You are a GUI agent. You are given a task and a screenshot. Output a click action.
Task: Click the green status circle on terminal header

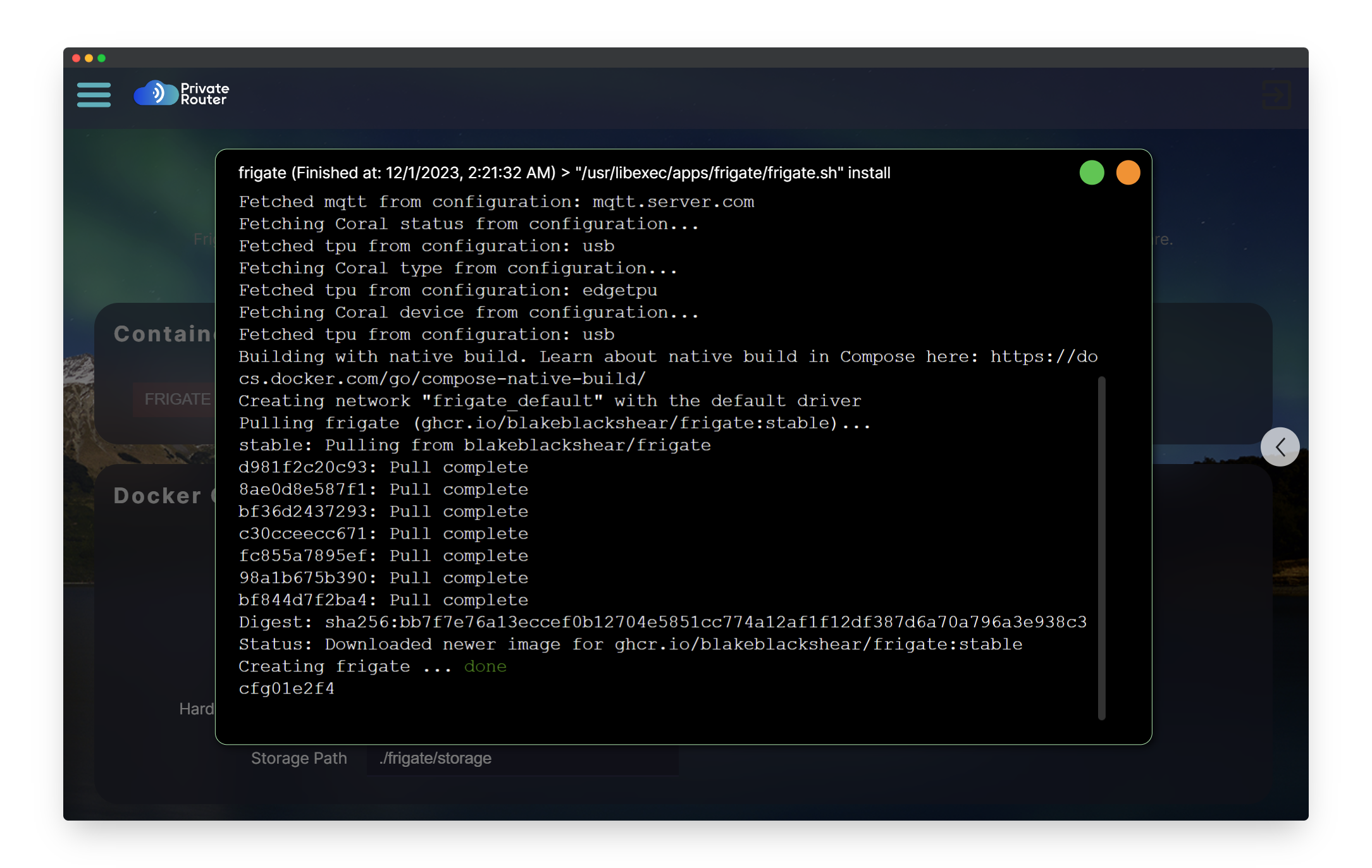pos(1091,173)
